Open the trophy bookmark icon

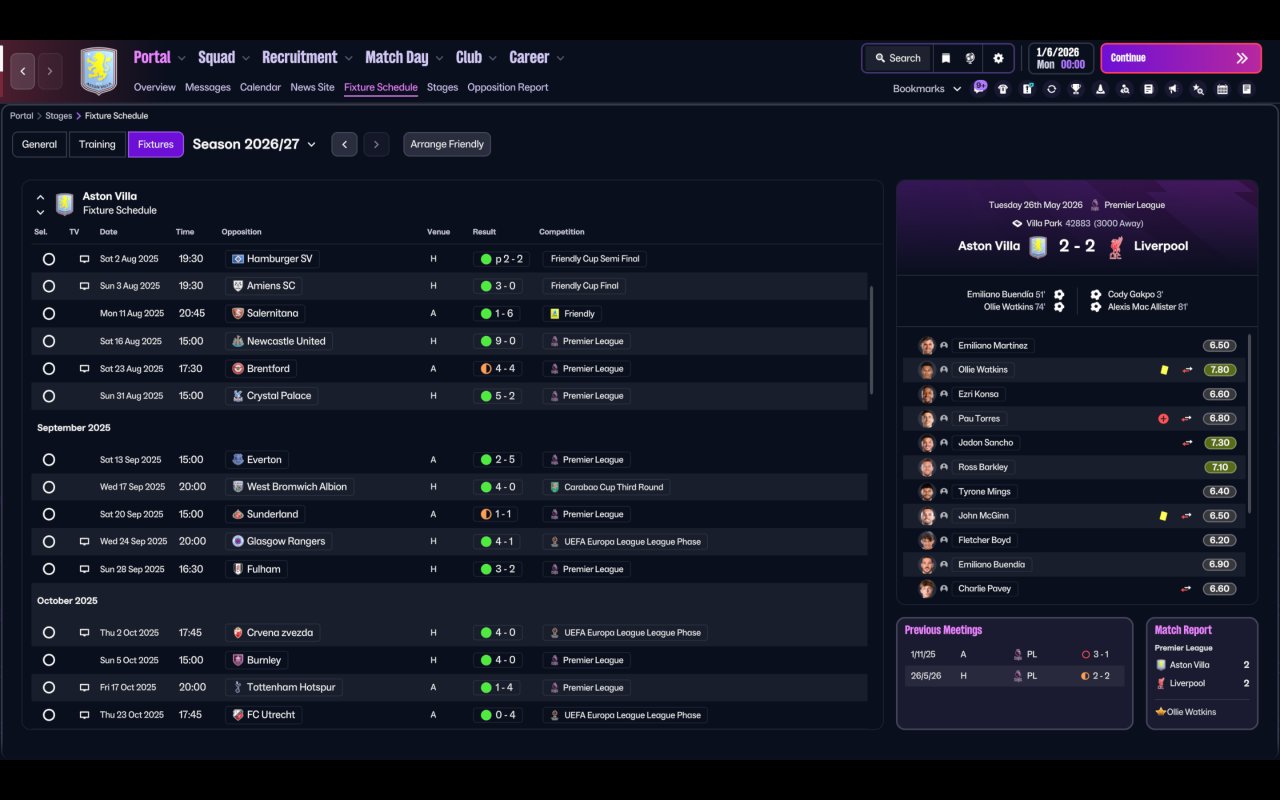(1076, 89)
